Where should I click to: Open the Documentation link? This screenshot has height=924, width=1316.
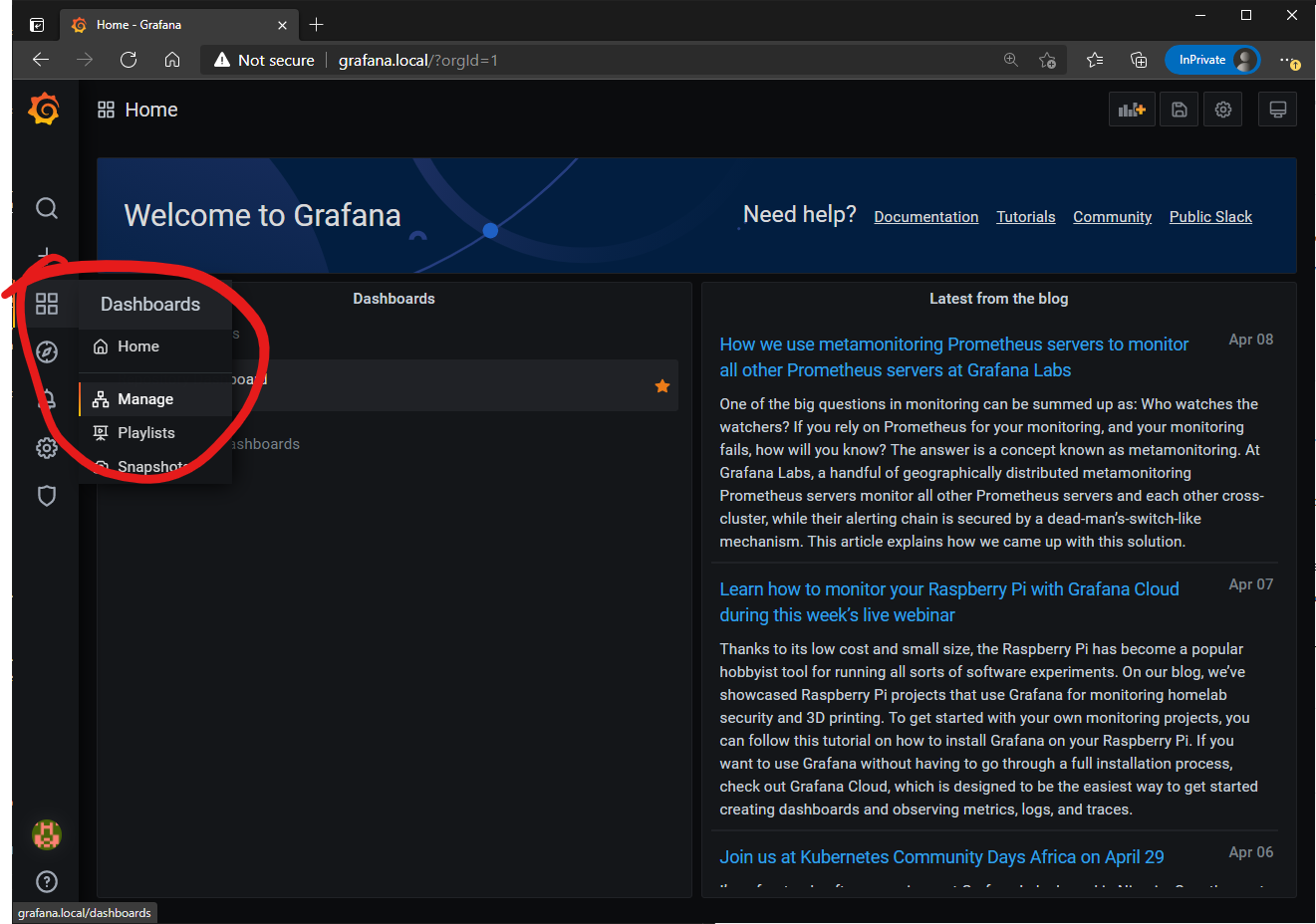coord(925,217)
